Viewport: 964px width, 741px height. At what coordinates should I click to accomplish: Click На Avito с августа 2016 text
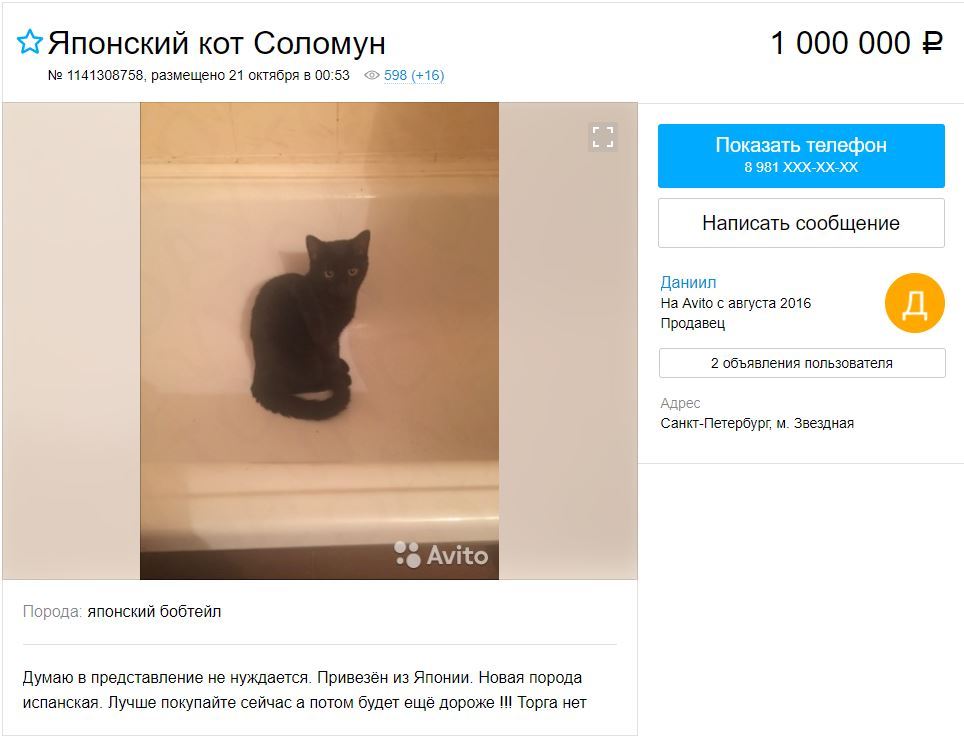(735, 303)
